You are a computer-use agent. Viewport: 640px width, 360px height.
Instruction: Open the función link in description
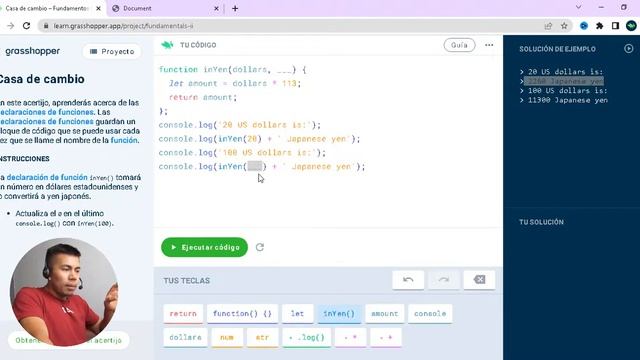coord(124,140)
